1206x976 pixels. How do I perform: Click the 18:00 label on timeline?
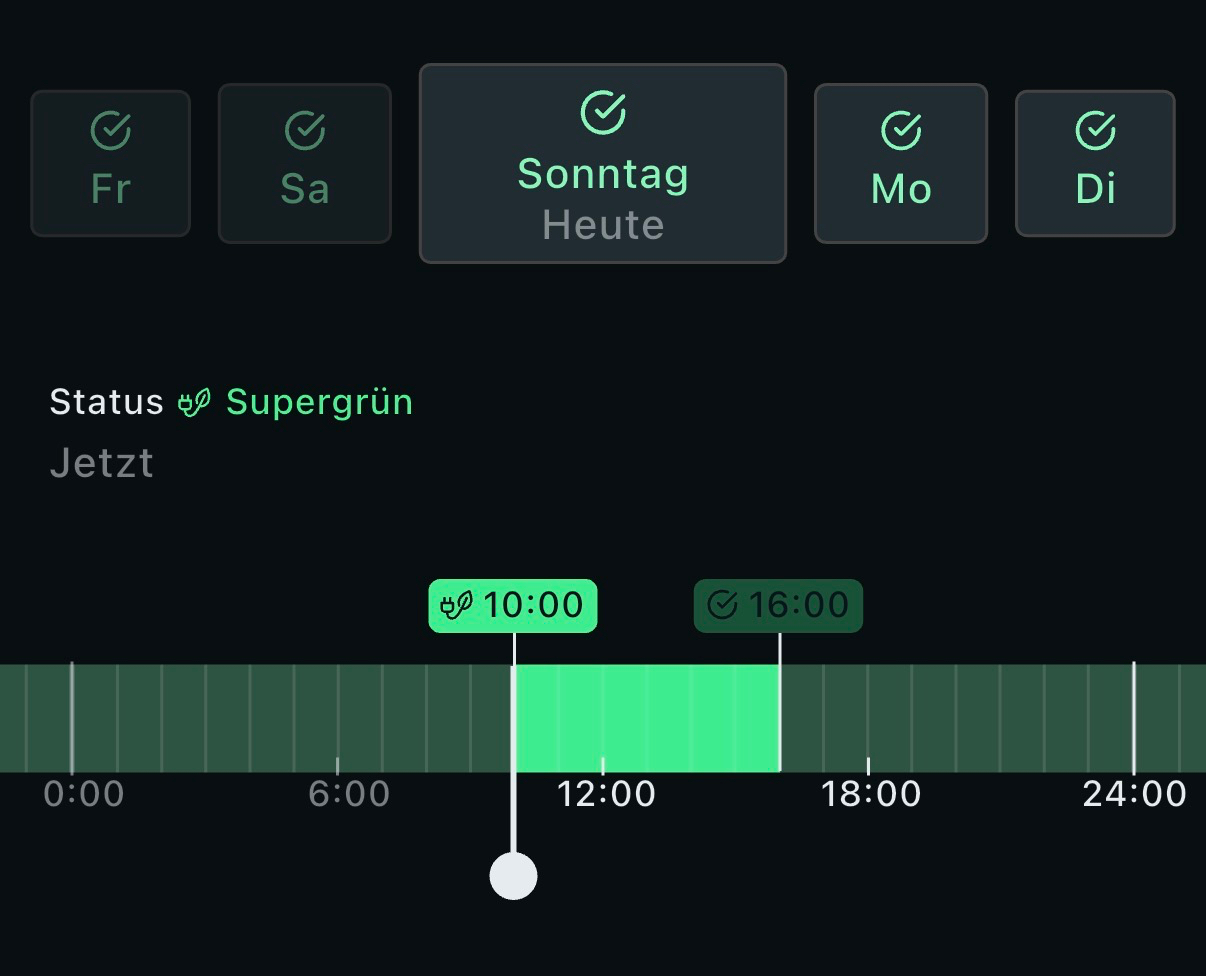[870, 795]
